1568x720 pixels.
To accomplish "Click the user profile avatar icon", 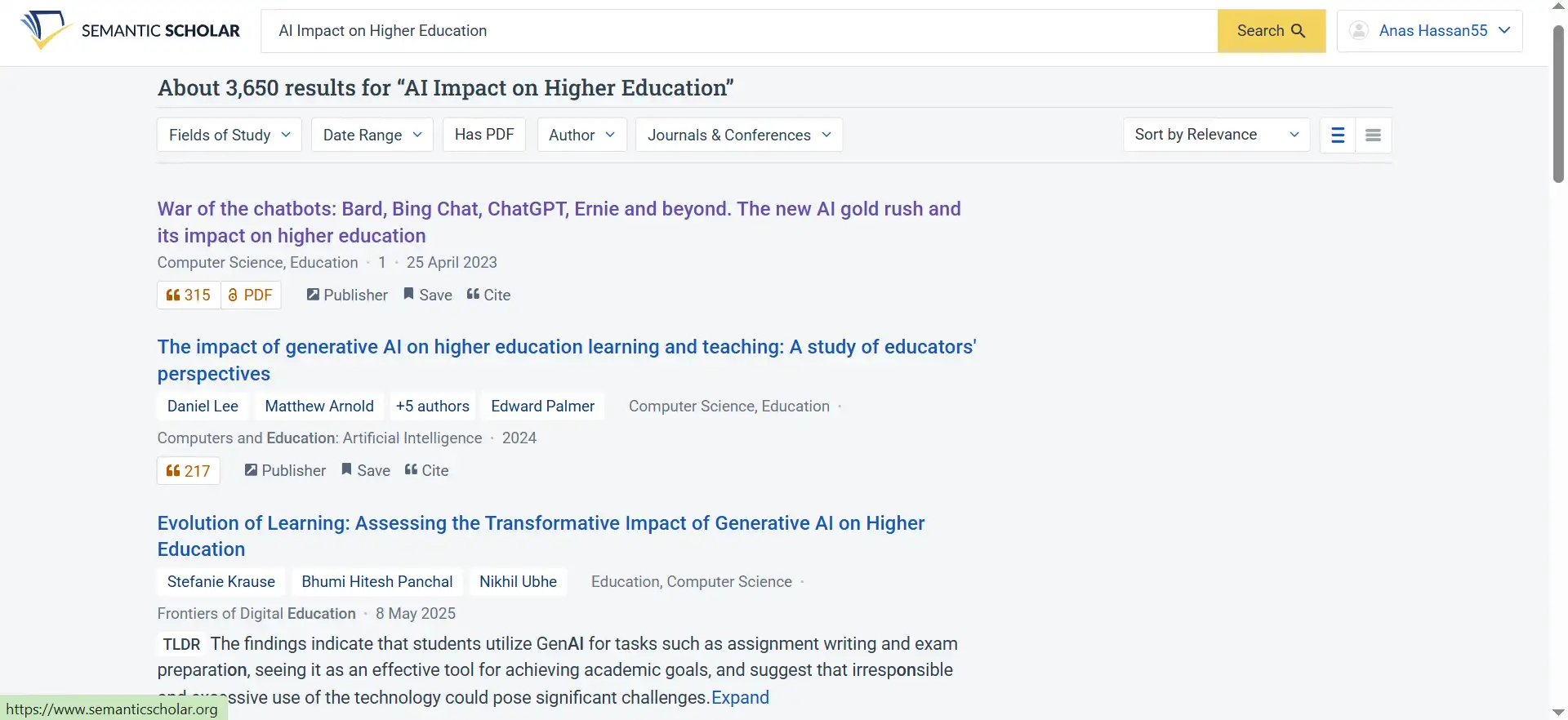I will (x=1359, y=30).
